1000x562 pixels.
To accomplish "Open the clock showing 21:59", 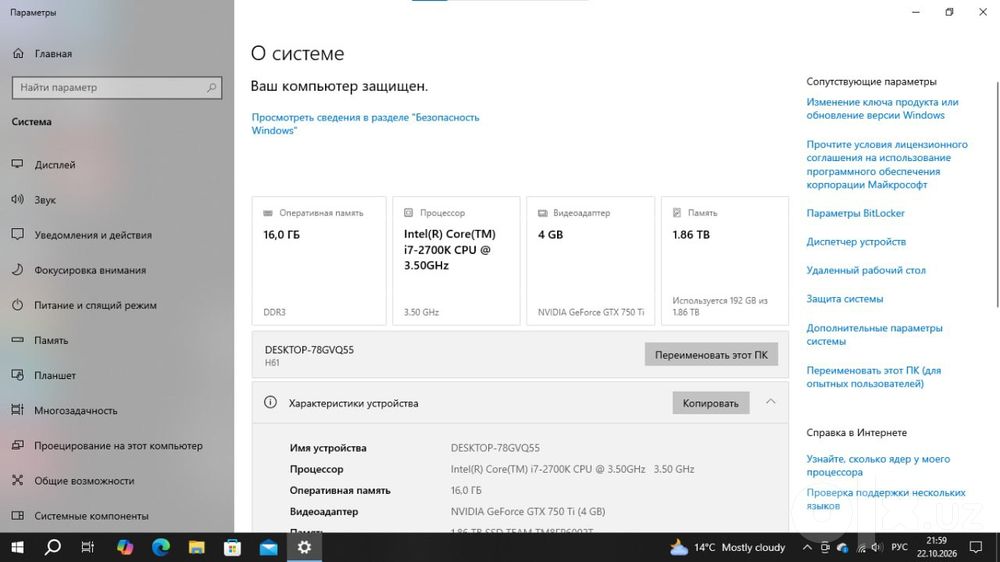I will tap(937, 547).
